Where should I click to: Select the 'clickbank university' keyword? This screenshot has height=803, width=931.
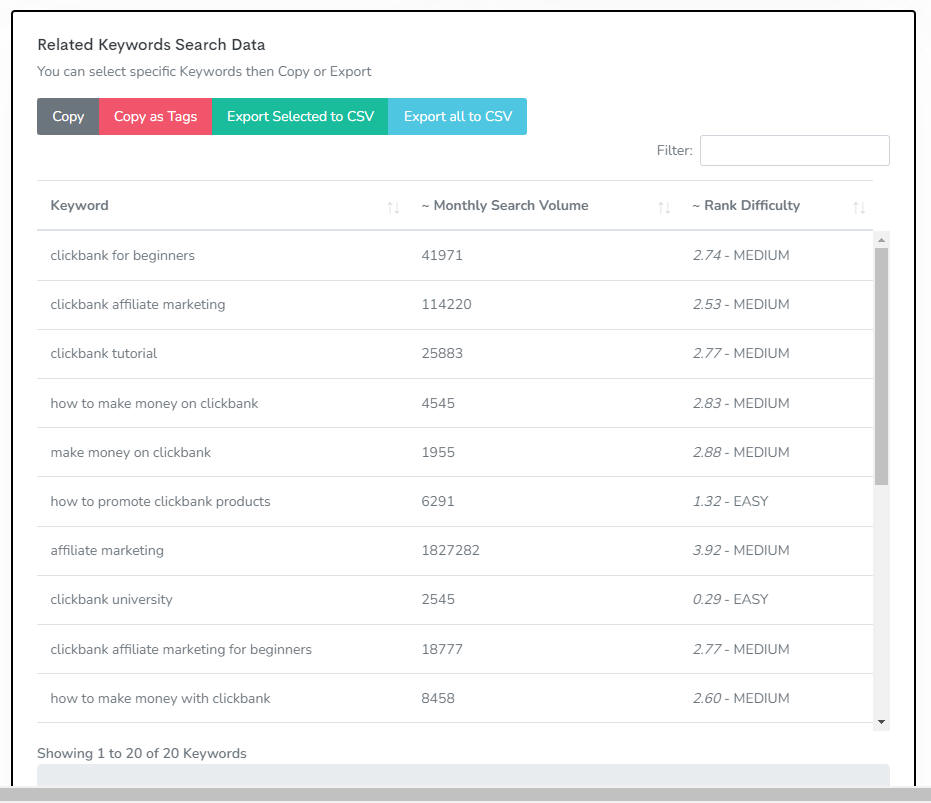pyautogui.click(x=112, y=599)
